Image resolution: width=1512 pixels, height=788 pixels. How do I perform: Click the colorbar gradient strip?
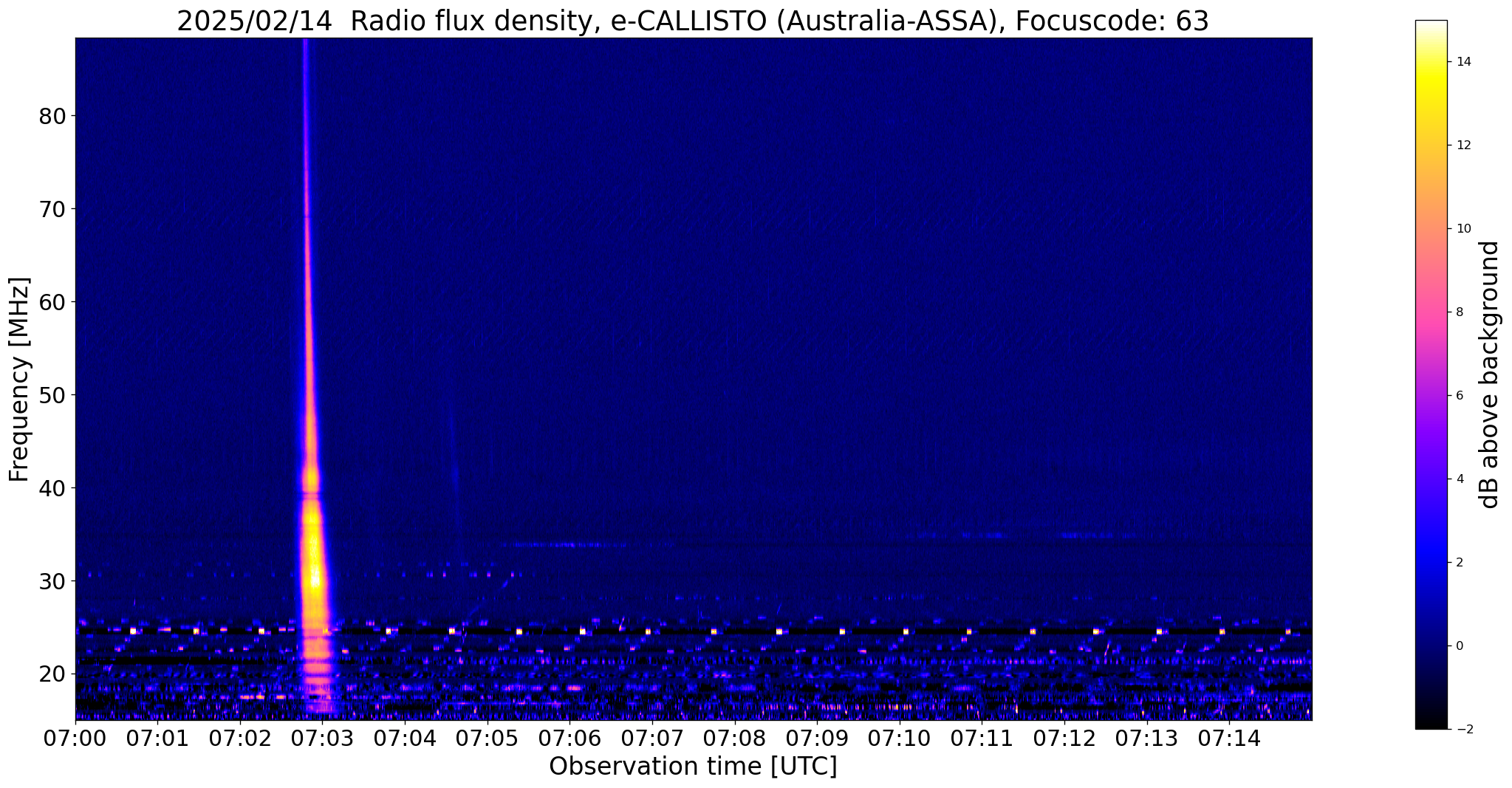pyautogui.click(x=1431, y=374)
